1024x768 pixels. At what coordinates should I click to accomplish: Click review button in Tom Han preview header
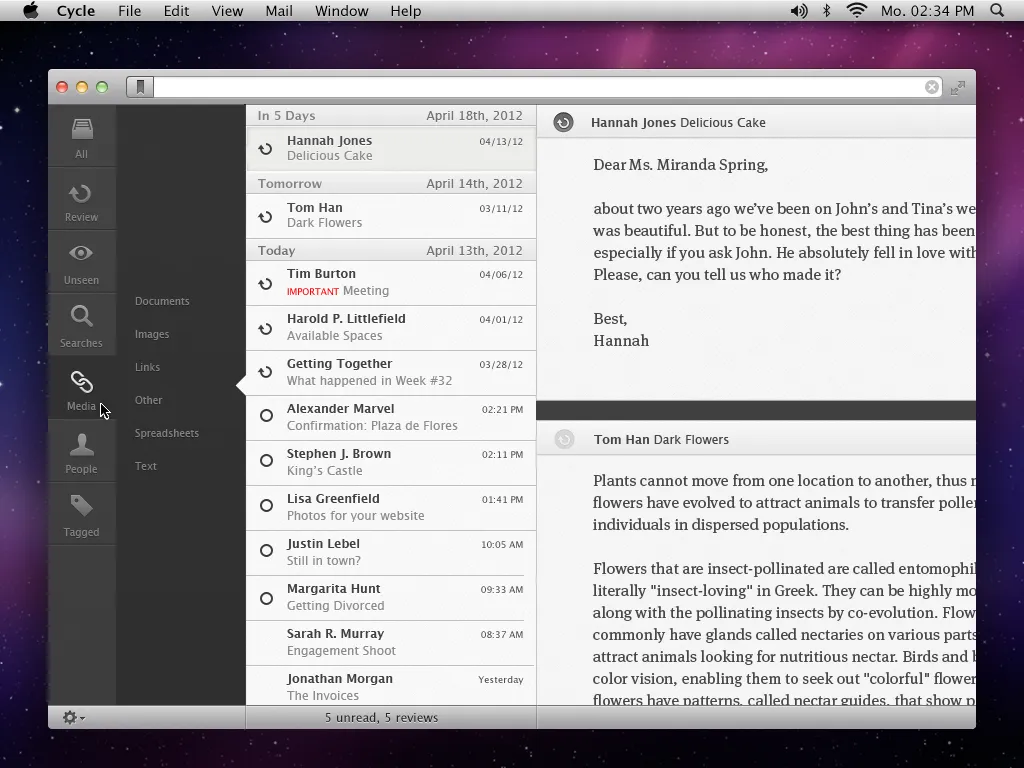pyautogui.click(x=564, y=439)
